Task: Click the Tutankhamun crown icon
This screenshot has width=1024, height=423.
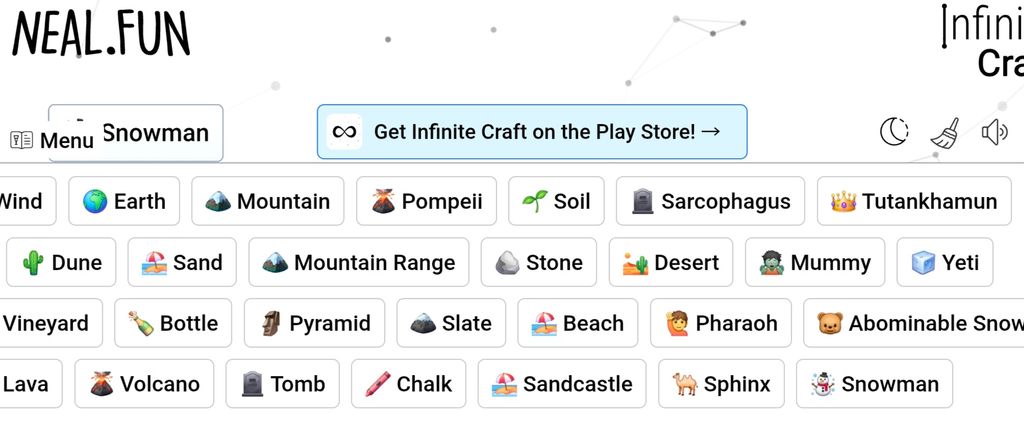Action: click(843, 201)
